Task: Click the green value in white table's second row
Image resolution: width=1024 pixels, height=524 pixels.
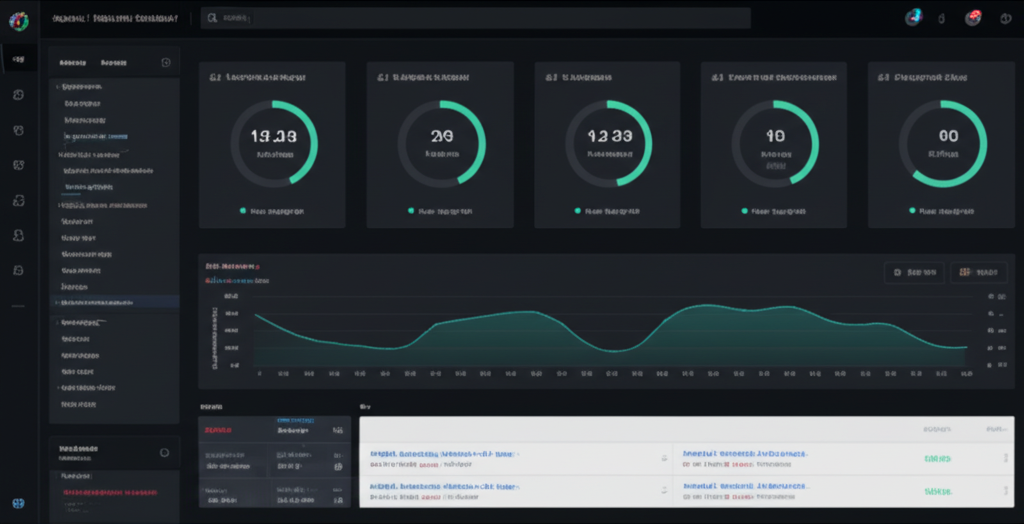Action: 938,491
